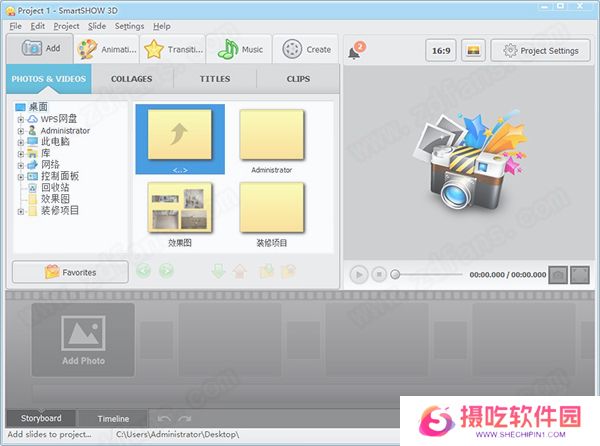Viewport: 600px width, 446px height.
Task: Open the Slide menu
Action: click(97, 26)
